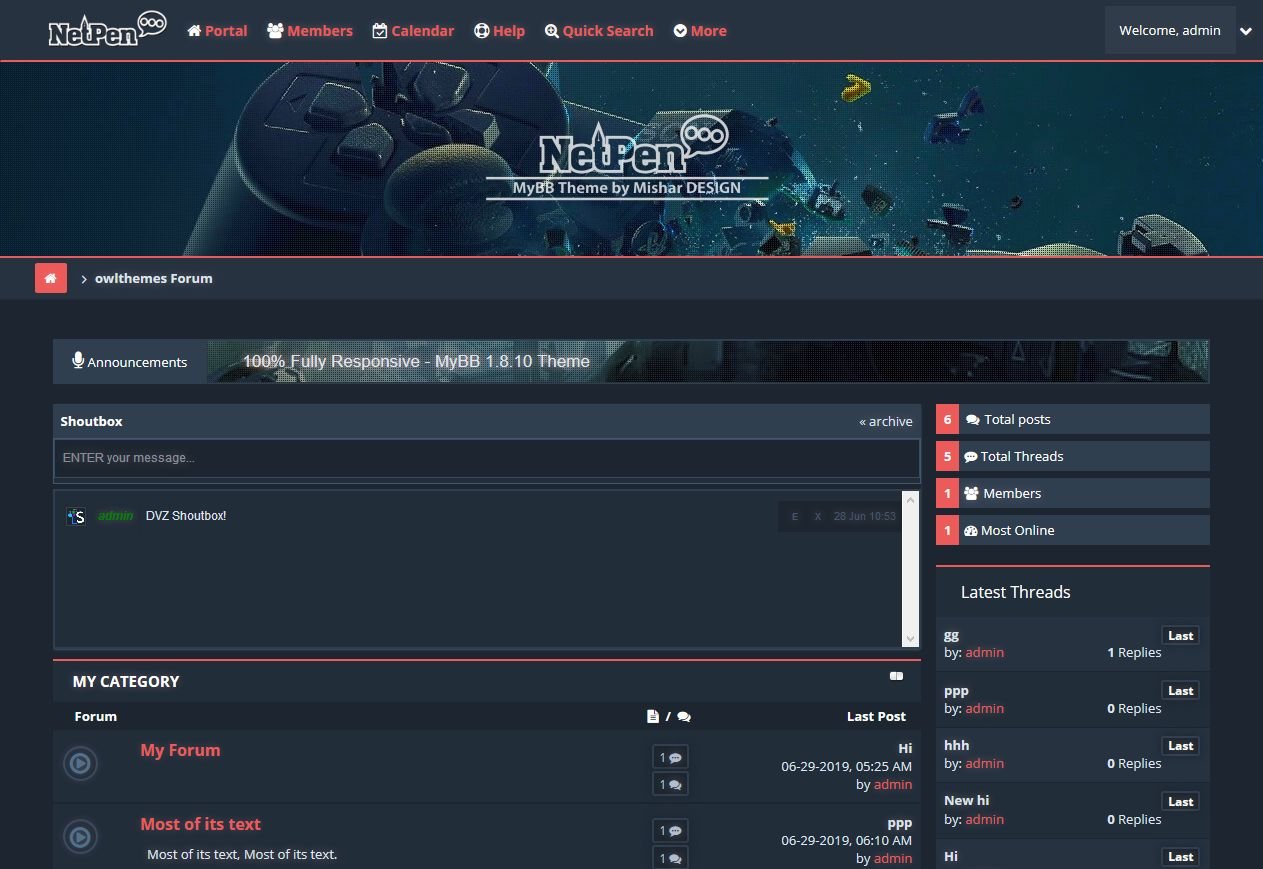The height and width of the screenshot is (869, 1263).
Task: Click the NetPen logo in the navbar
Action: 107,30
